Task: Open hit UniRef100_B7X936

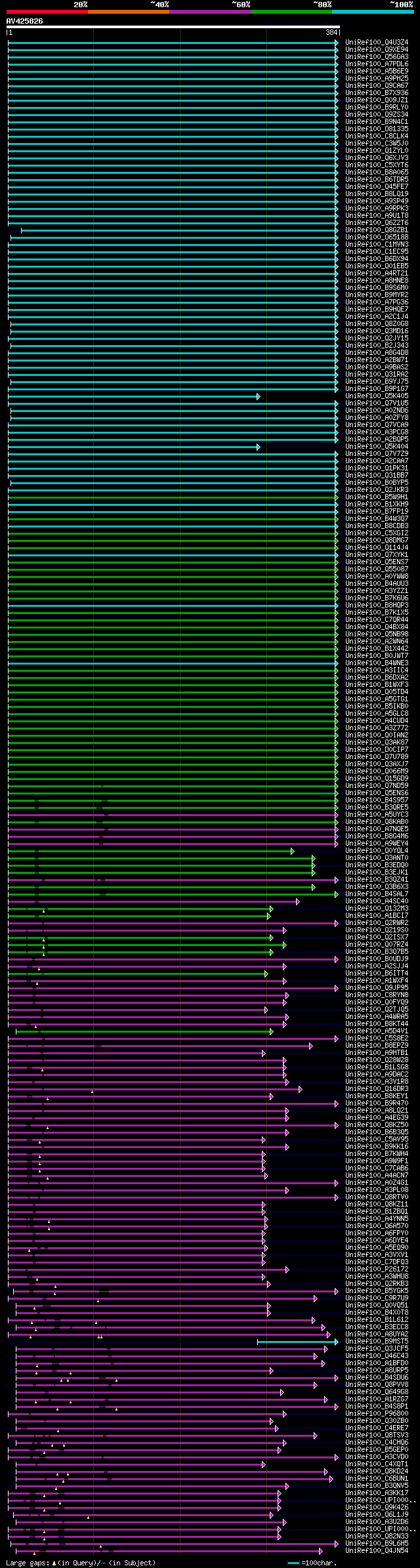Action: point(377,93)
